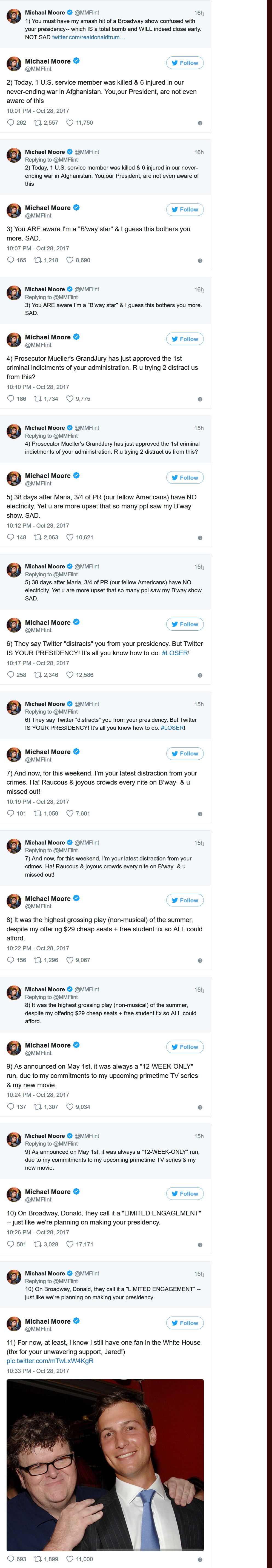The height and width of the screenshot is (1568, 272).
Task: Click the verified badge beside Michael Moore's name
Action: [77, 61]
